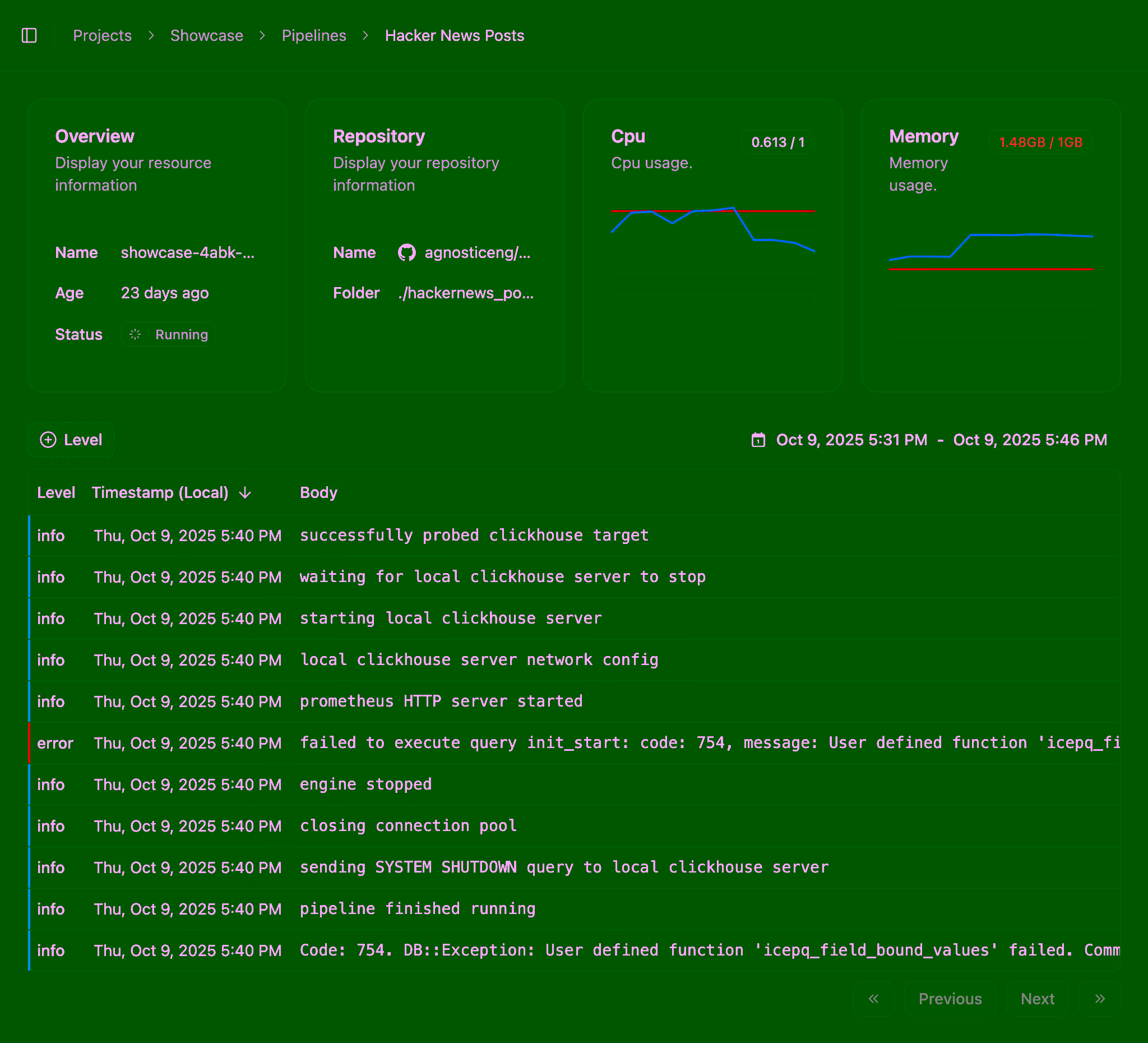The height and width of the screenshot is (1043, 1148).
Task: Open the Level filter dropdown
Action: click(71, 440)
